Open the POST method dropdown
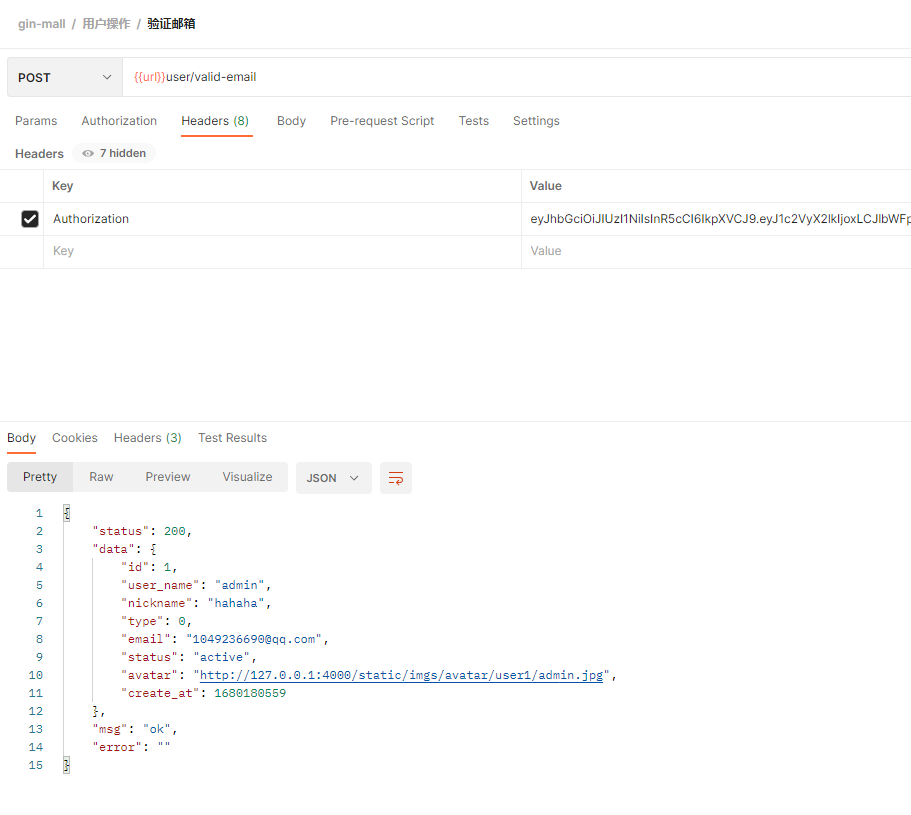 pos(65,77)
